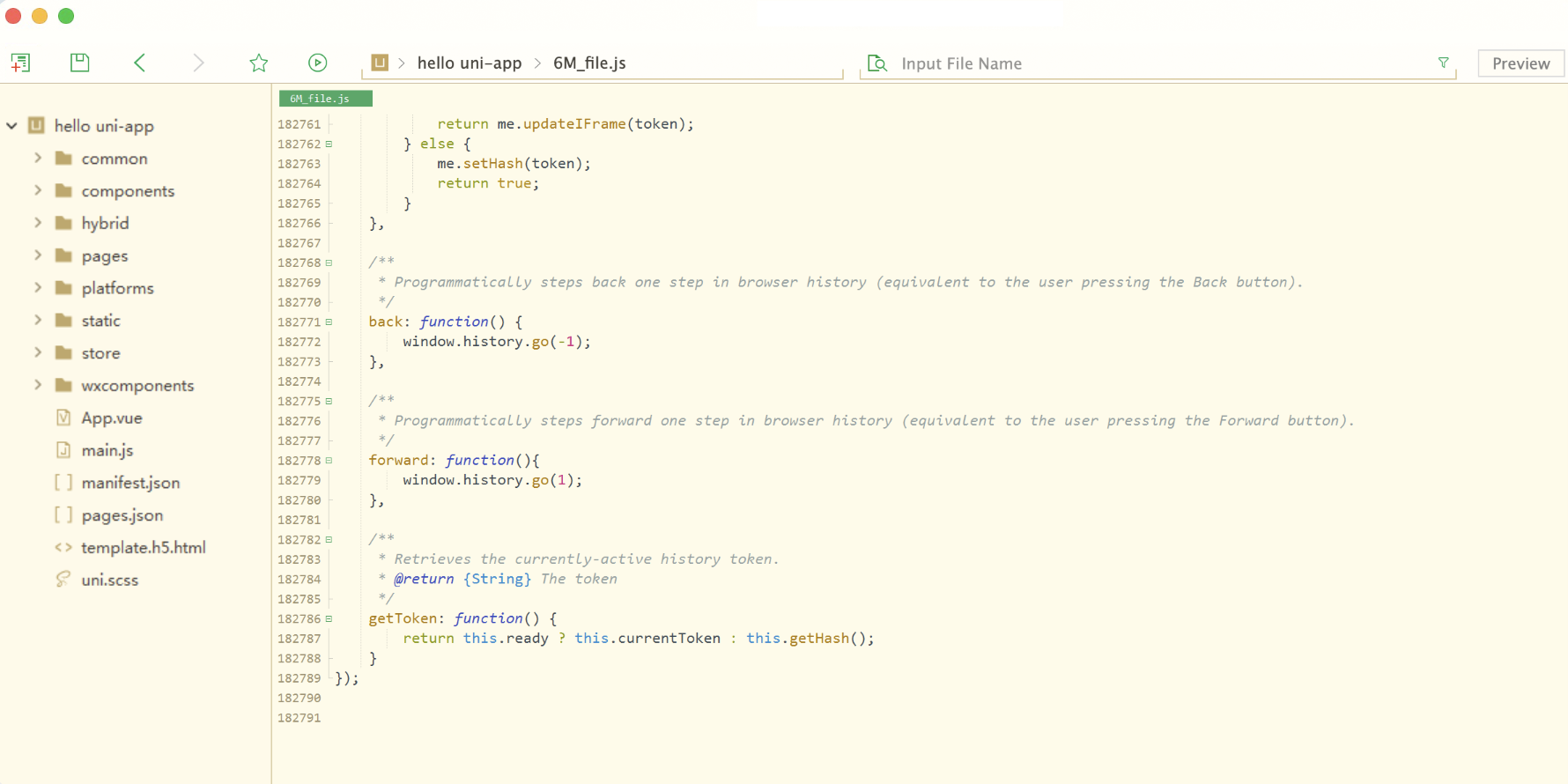Expand the components folder
The image size is (1568, 784).
[38, 190]
